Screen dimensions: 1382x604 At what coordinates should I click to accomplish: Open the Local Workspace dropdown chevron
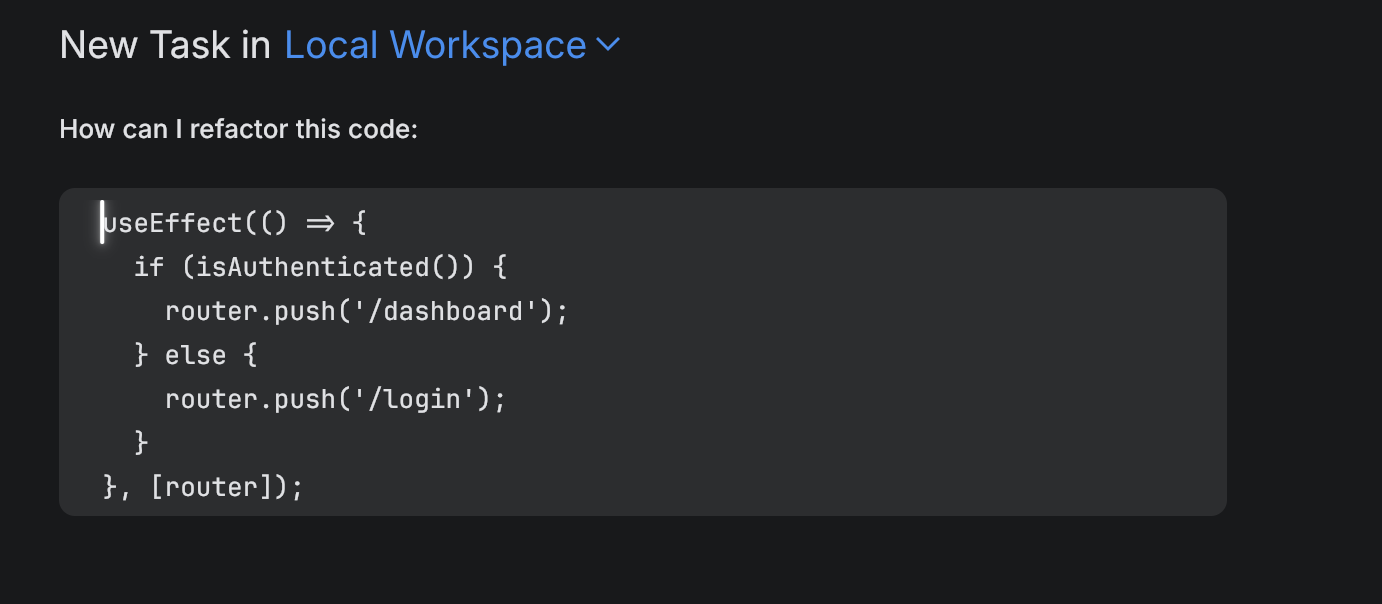[610, 45]
